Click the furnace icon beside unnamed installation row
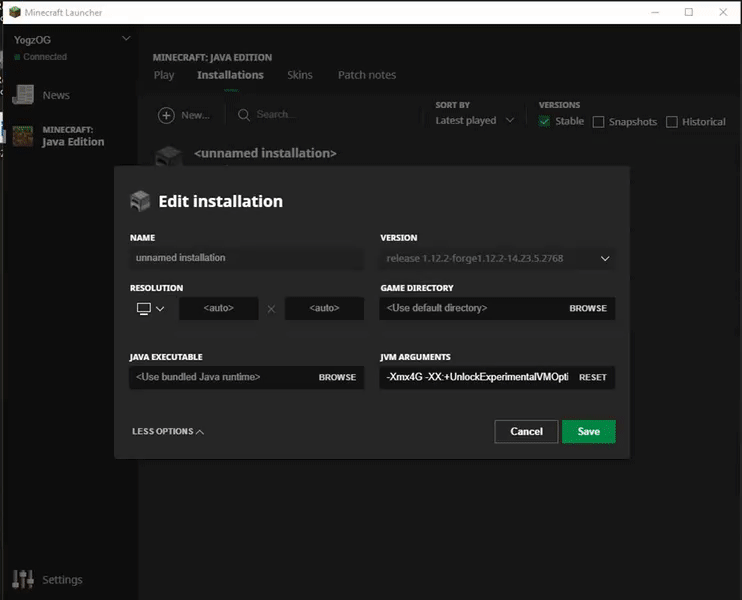This screenshot has height=600, width=742. coord(169,156)
